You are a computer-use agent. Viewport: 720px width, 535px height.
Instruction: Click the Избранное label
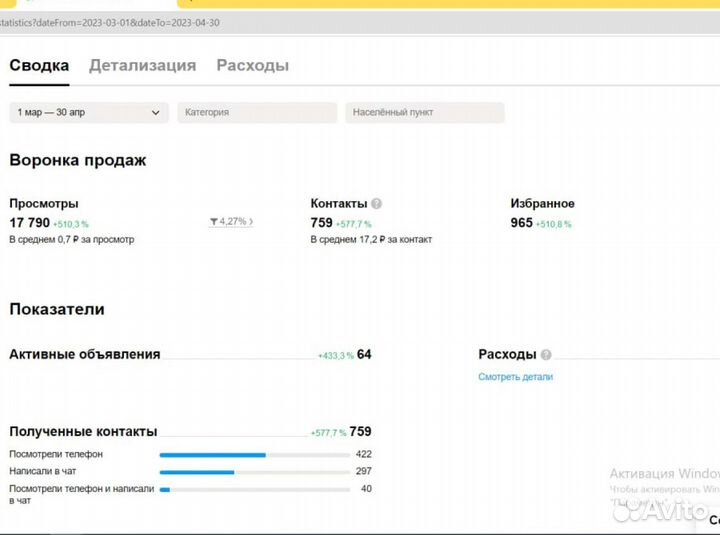click(542, 203)
